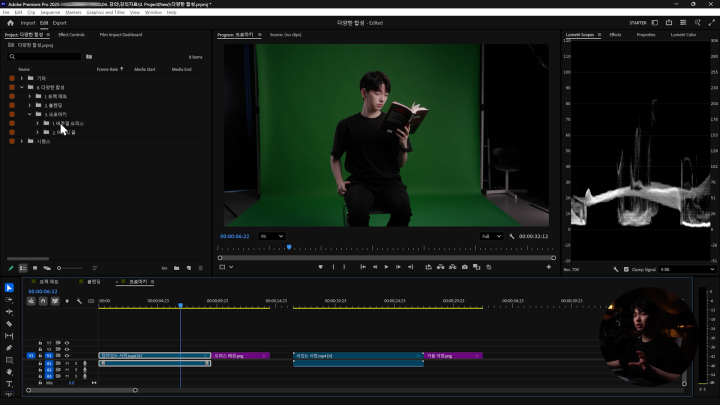
Task: Expand the 기타 bin folder
Action: click(22, 78)
